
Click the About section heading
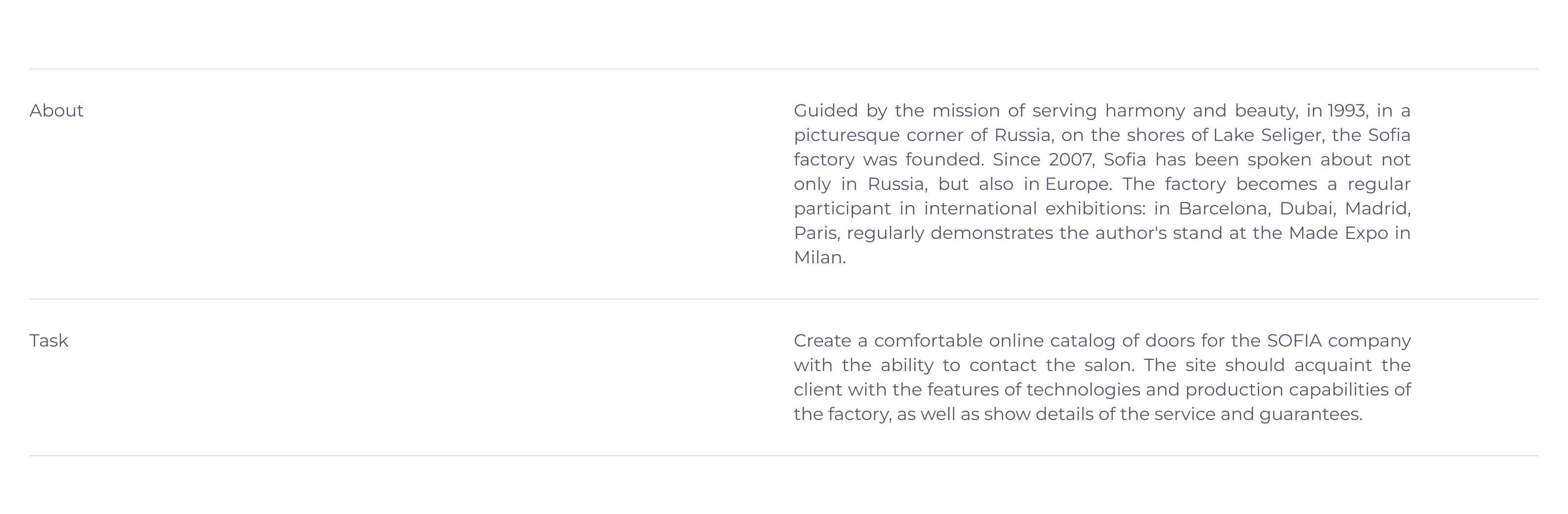[56, 111]
